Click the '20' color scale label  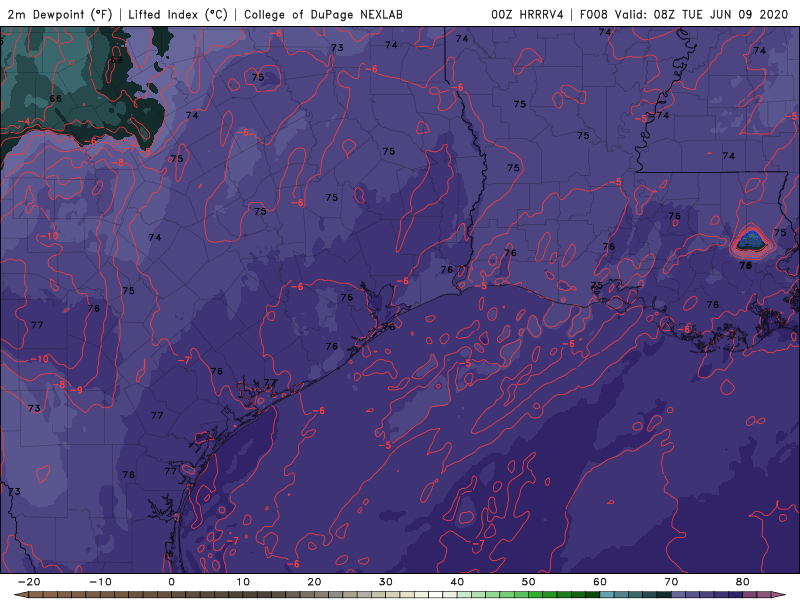pyautogui.click(x=314, y=582)
